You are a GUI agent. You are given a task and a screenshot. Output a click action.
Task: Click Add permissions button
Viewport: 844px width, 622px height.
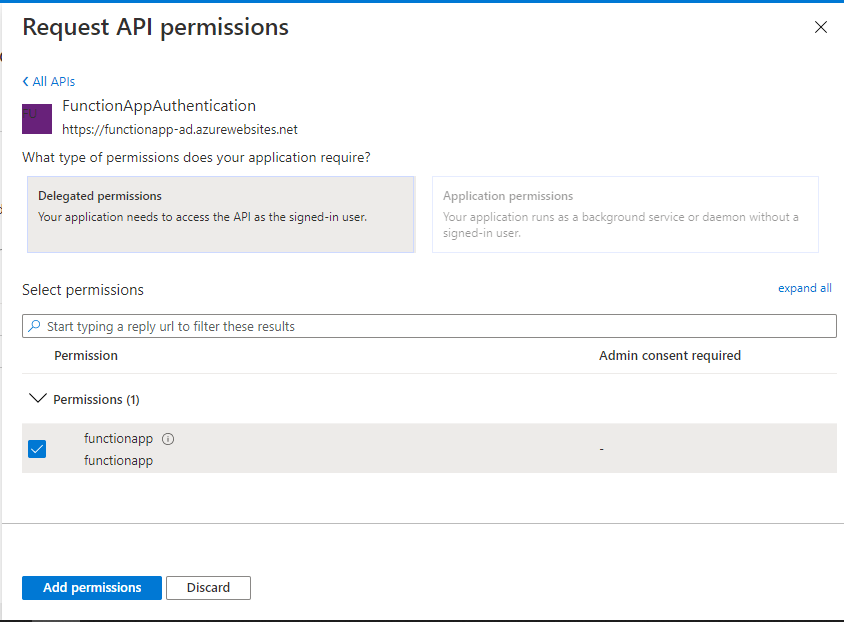point(92,588)
